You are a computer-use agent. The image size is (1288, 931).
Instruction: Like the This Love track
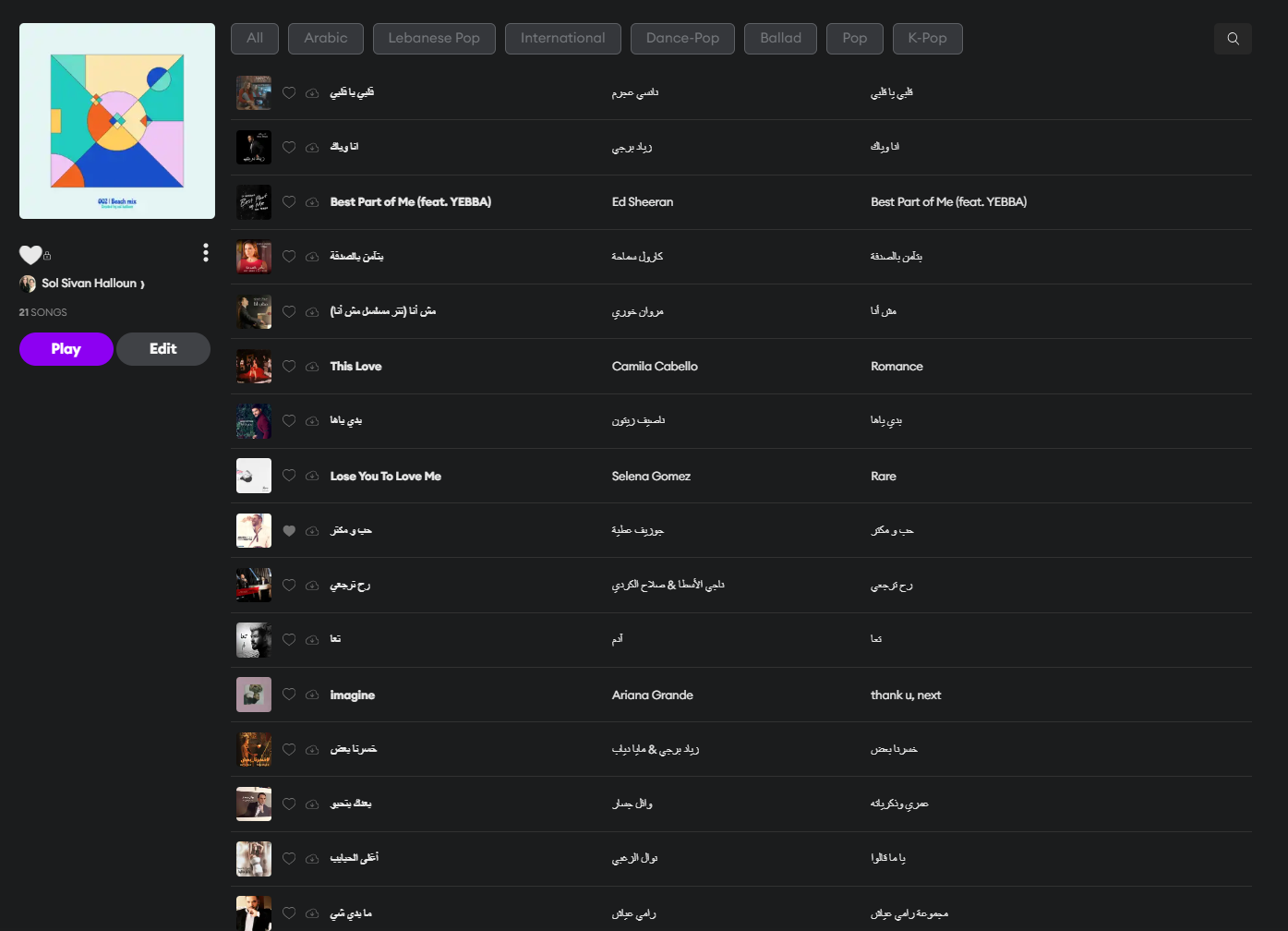point(289,367)
